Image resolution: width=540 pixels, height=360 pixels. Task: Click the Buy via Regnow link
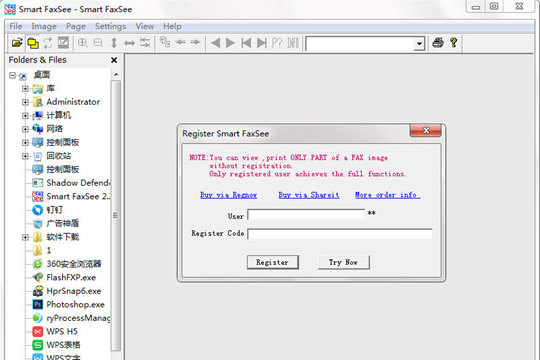click(x=229, y=195)
